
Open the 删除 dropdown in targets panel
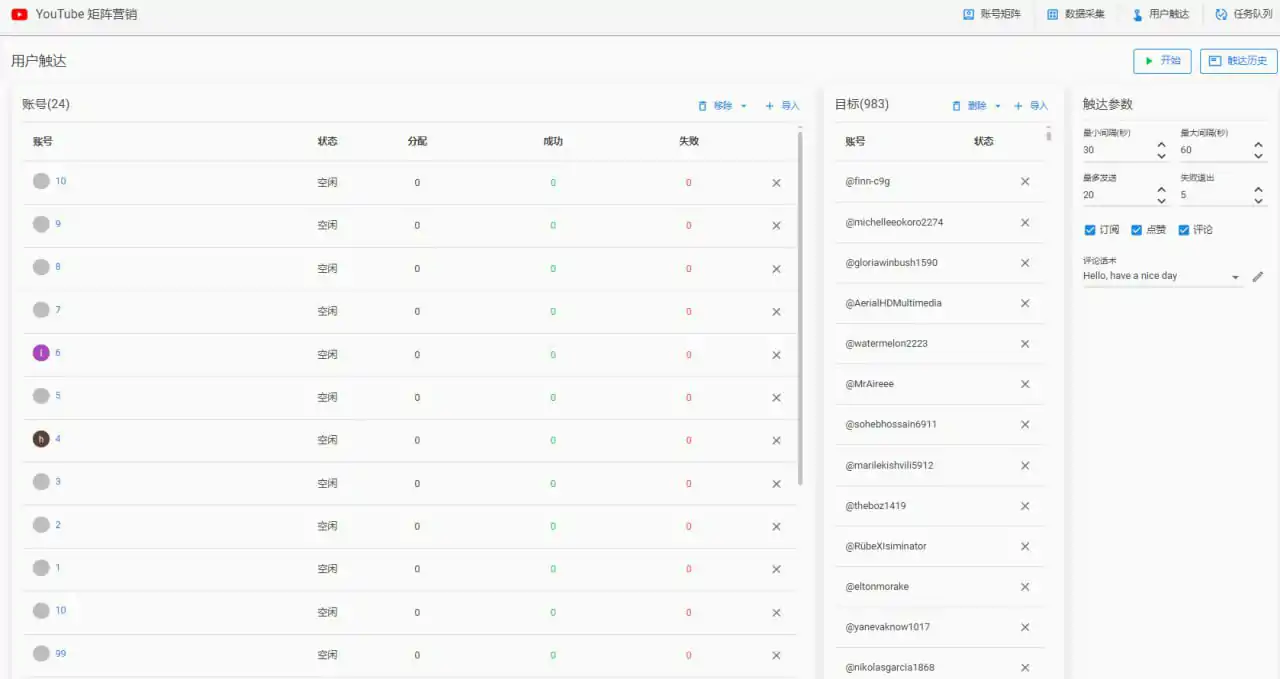point(997,106)
